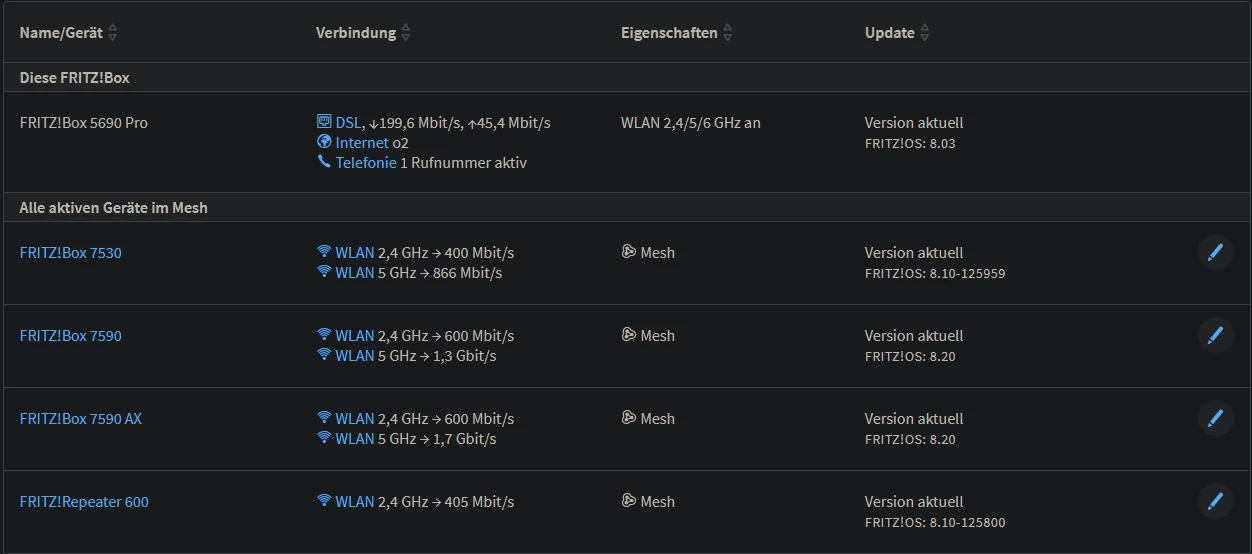Open the Internet link next to o2
The image size is (1252, 554).
(361, 143)
